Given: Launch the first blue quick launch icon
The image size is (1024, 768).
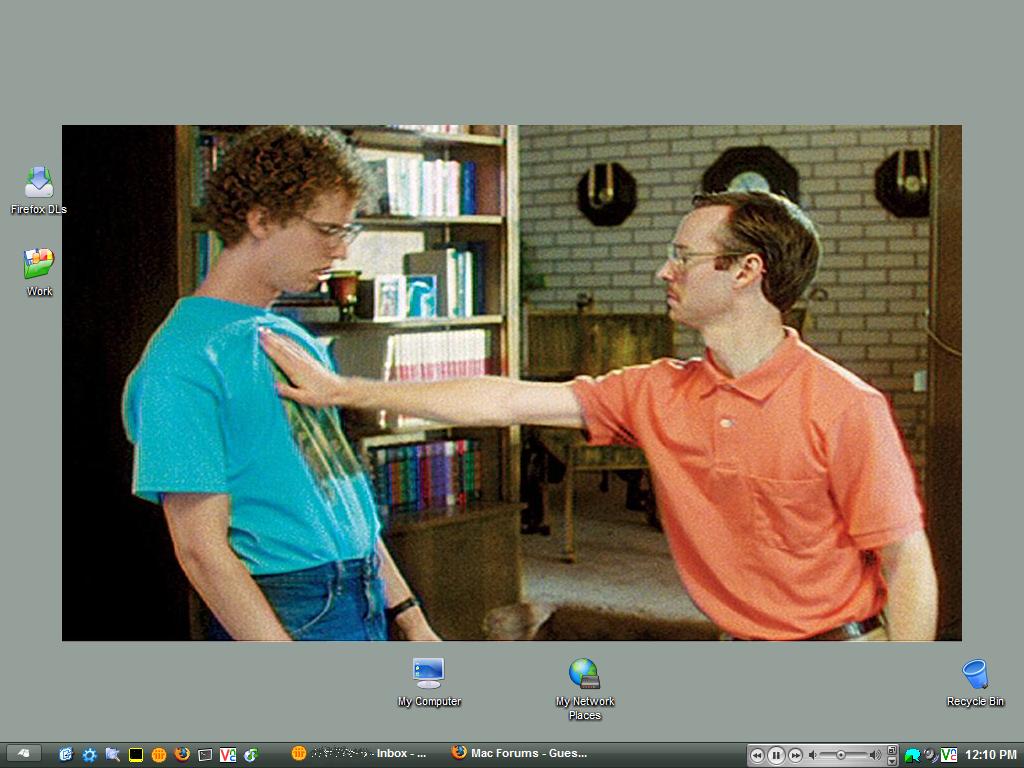Looking at the screenshot, I should pos(66,754).
